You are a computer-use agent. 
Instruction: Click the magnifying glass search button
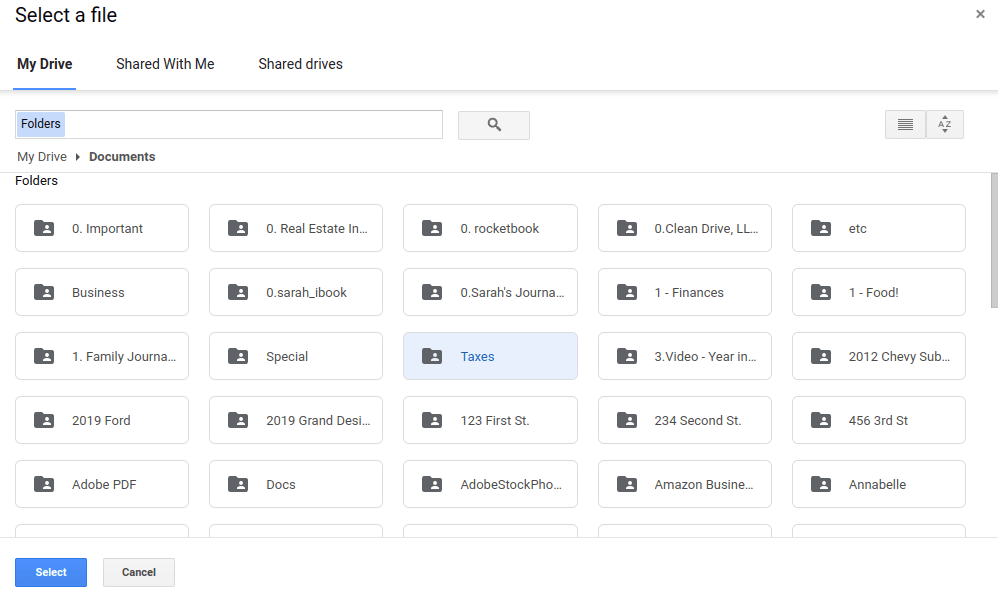tap(494, 125)
